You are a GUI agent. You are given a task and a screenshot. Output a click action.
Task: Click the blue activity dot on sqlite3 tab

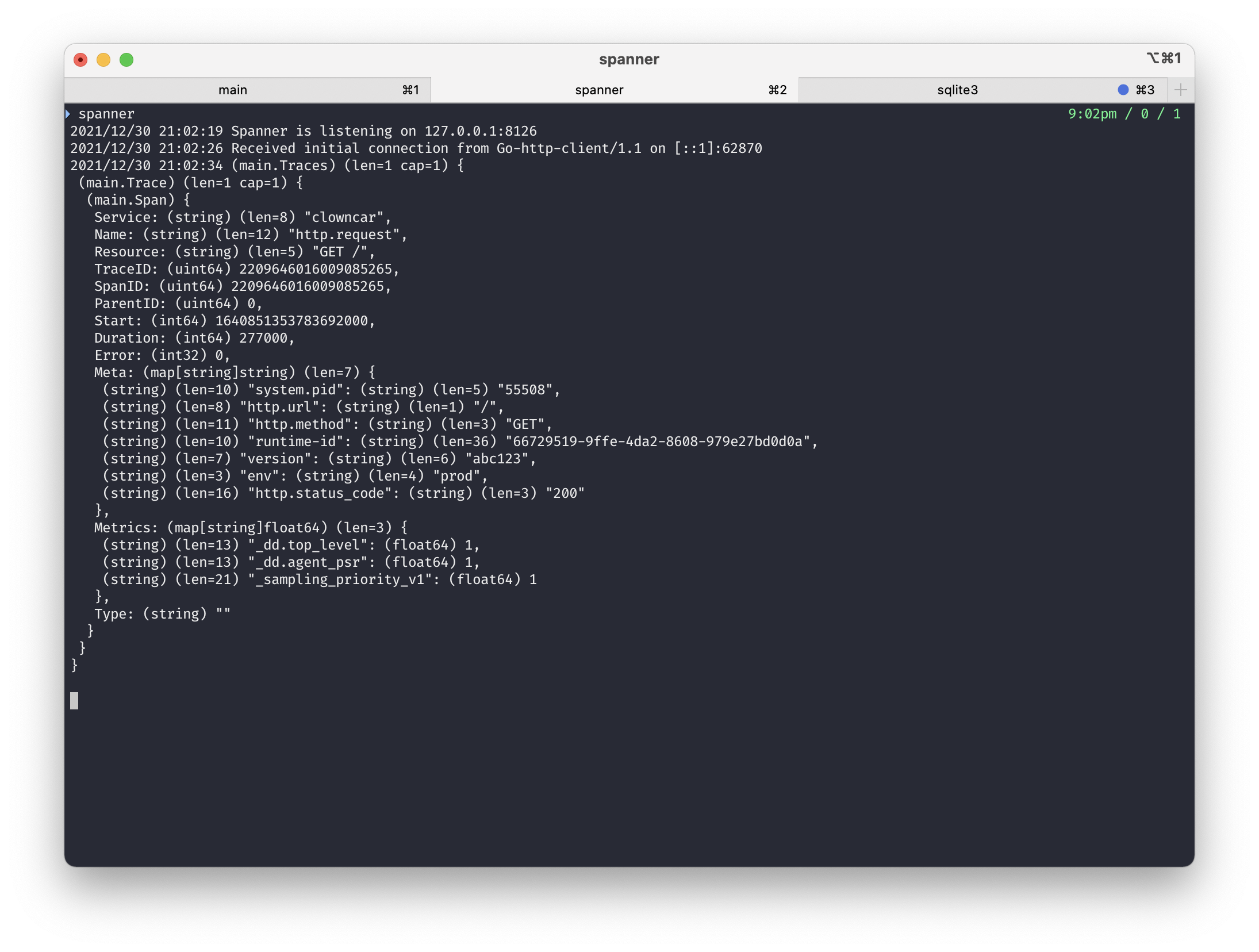coord(1123,90)
